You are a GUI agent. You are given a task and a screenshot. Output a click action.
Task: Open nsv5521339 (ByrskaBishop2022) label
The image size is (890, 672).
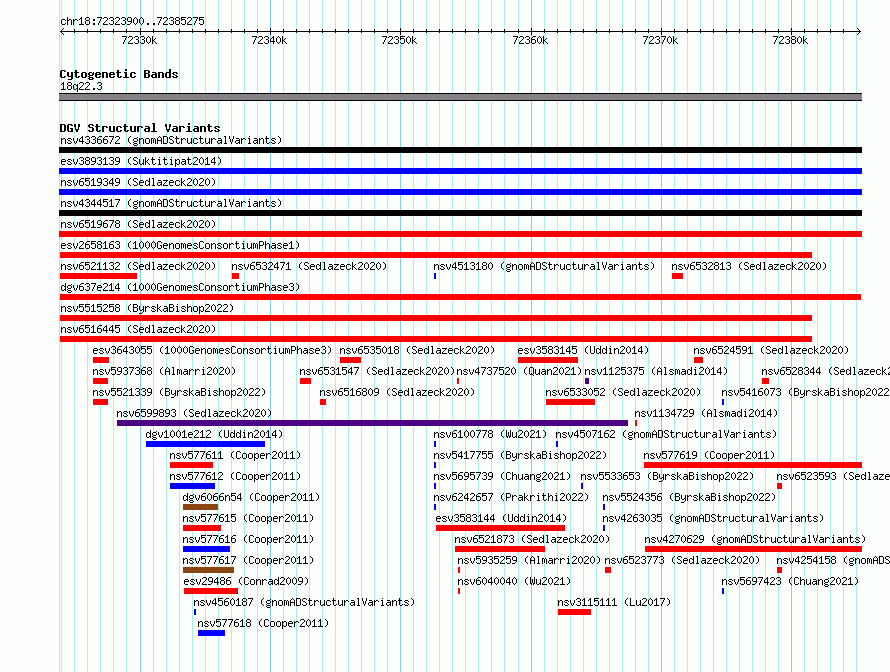(x=179, y=392)
